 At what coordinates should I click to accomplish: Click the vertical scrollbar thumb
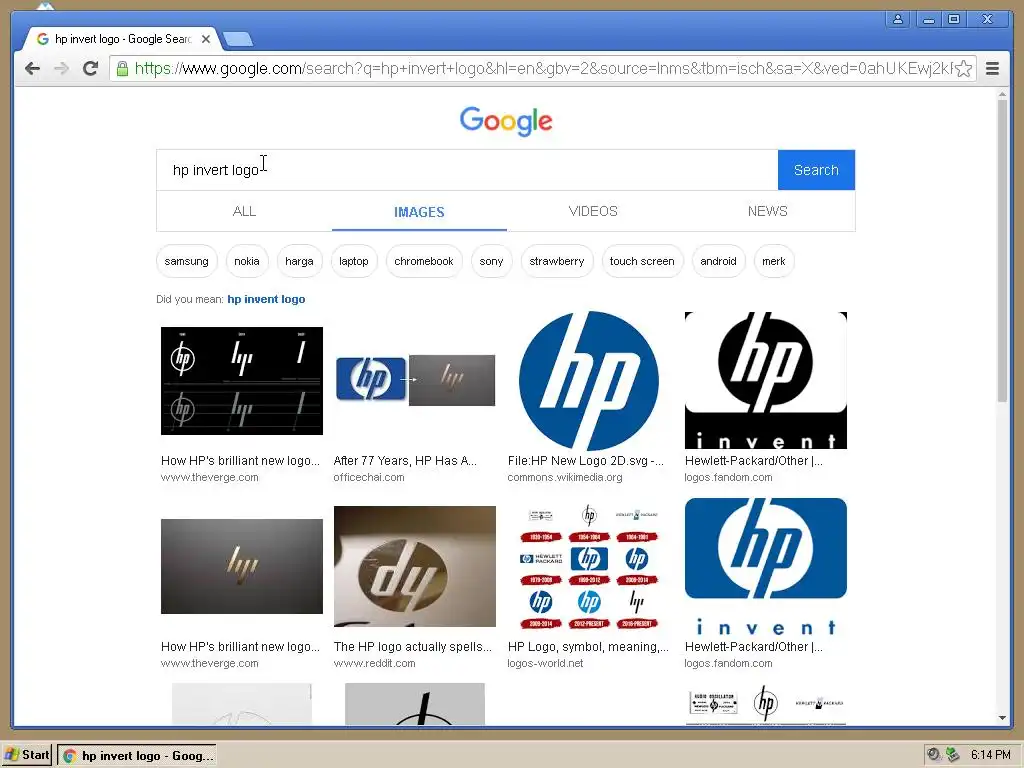pos(1002,251)
